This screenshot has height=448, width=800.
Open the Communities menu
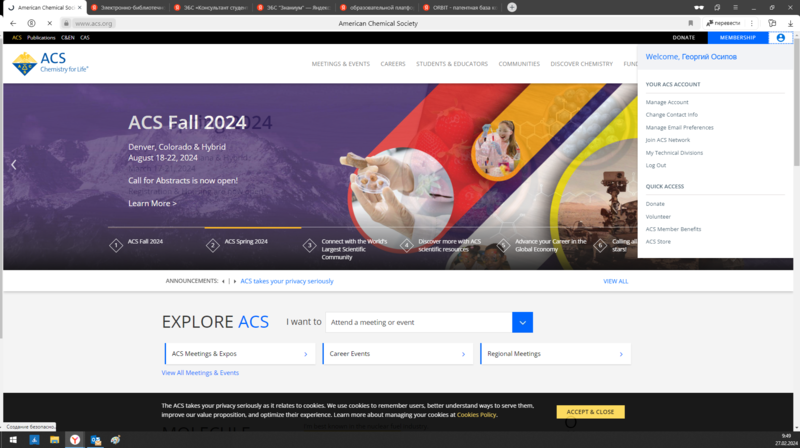pyautogui.click(x=519, y=64)
